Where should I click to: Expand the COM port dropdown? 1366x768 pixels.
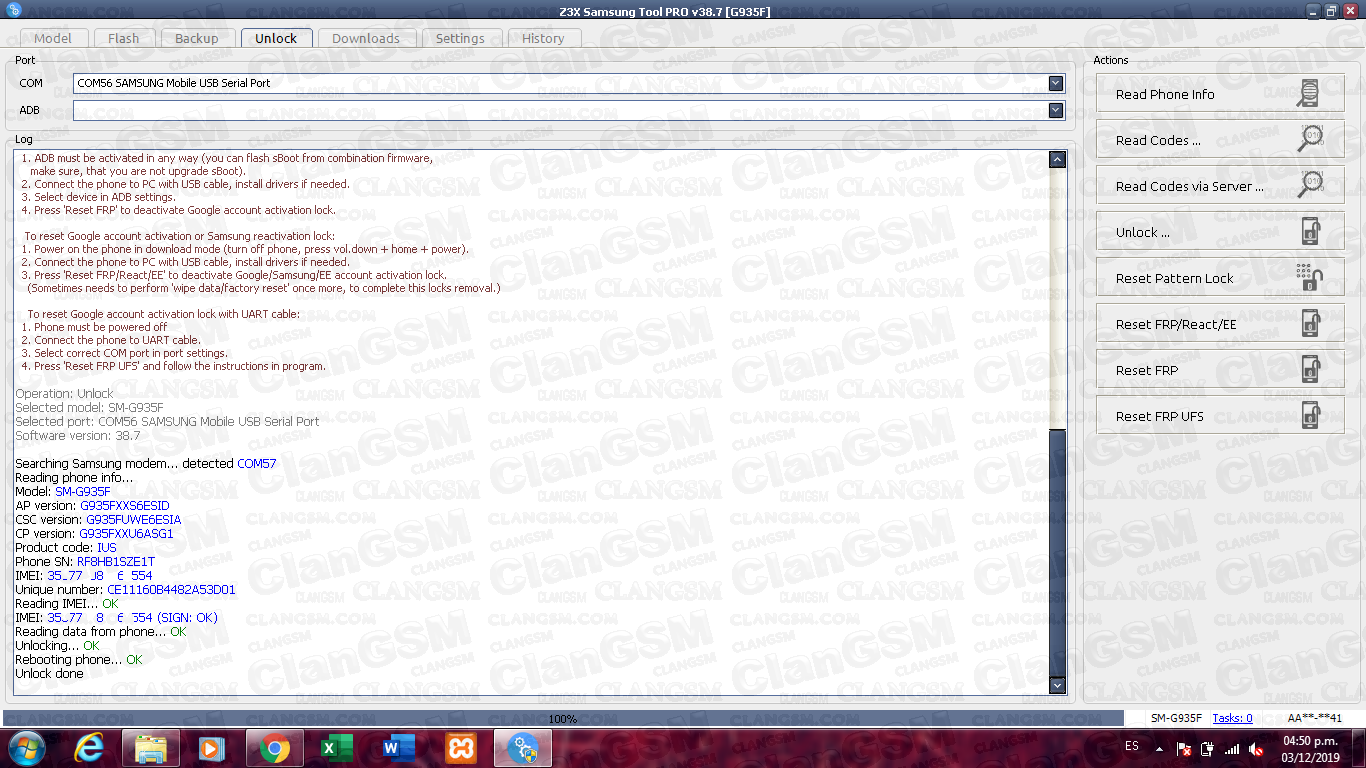pos(1056,83)
